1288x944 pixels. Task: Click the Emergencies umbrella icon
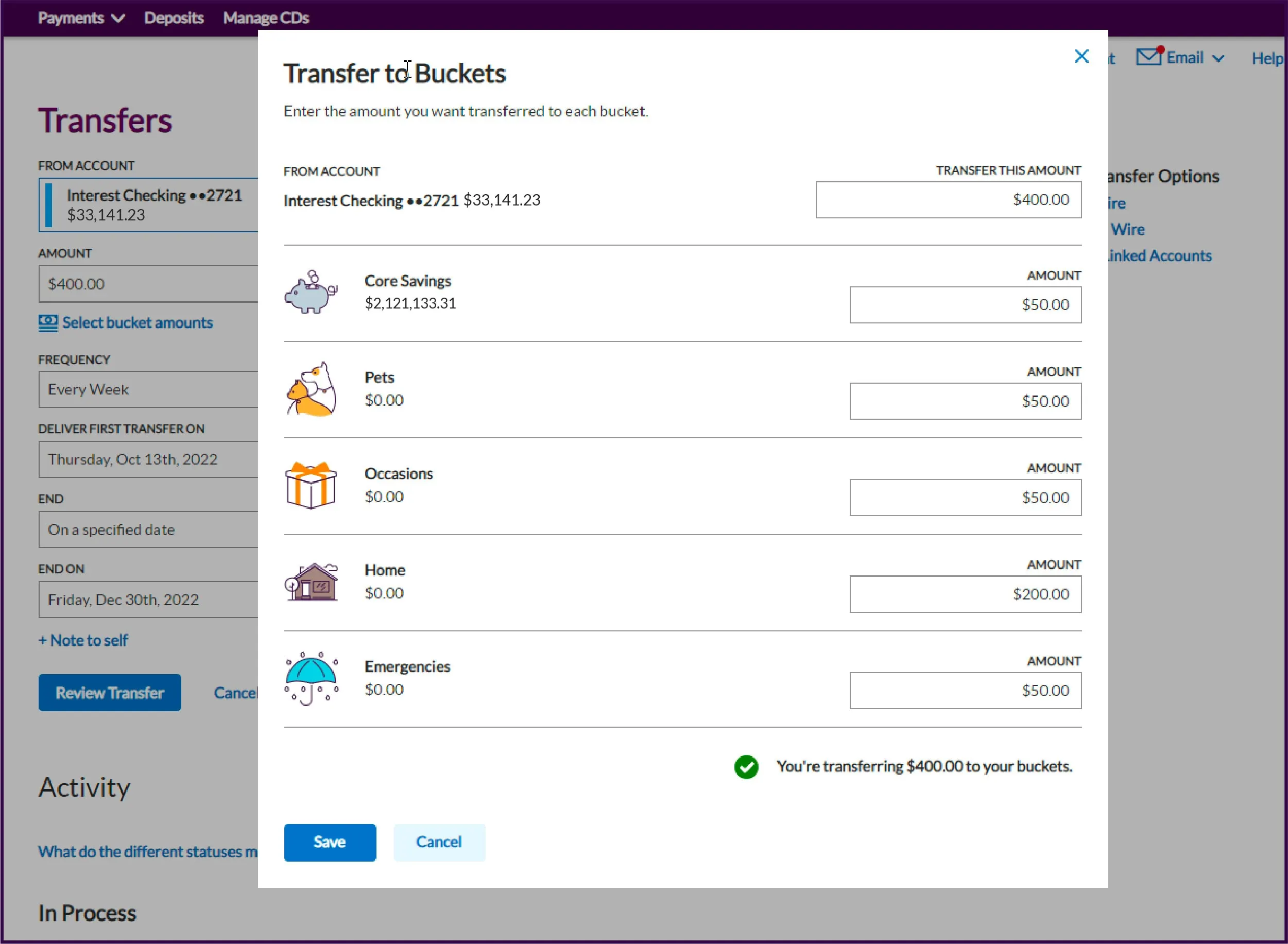311,678
